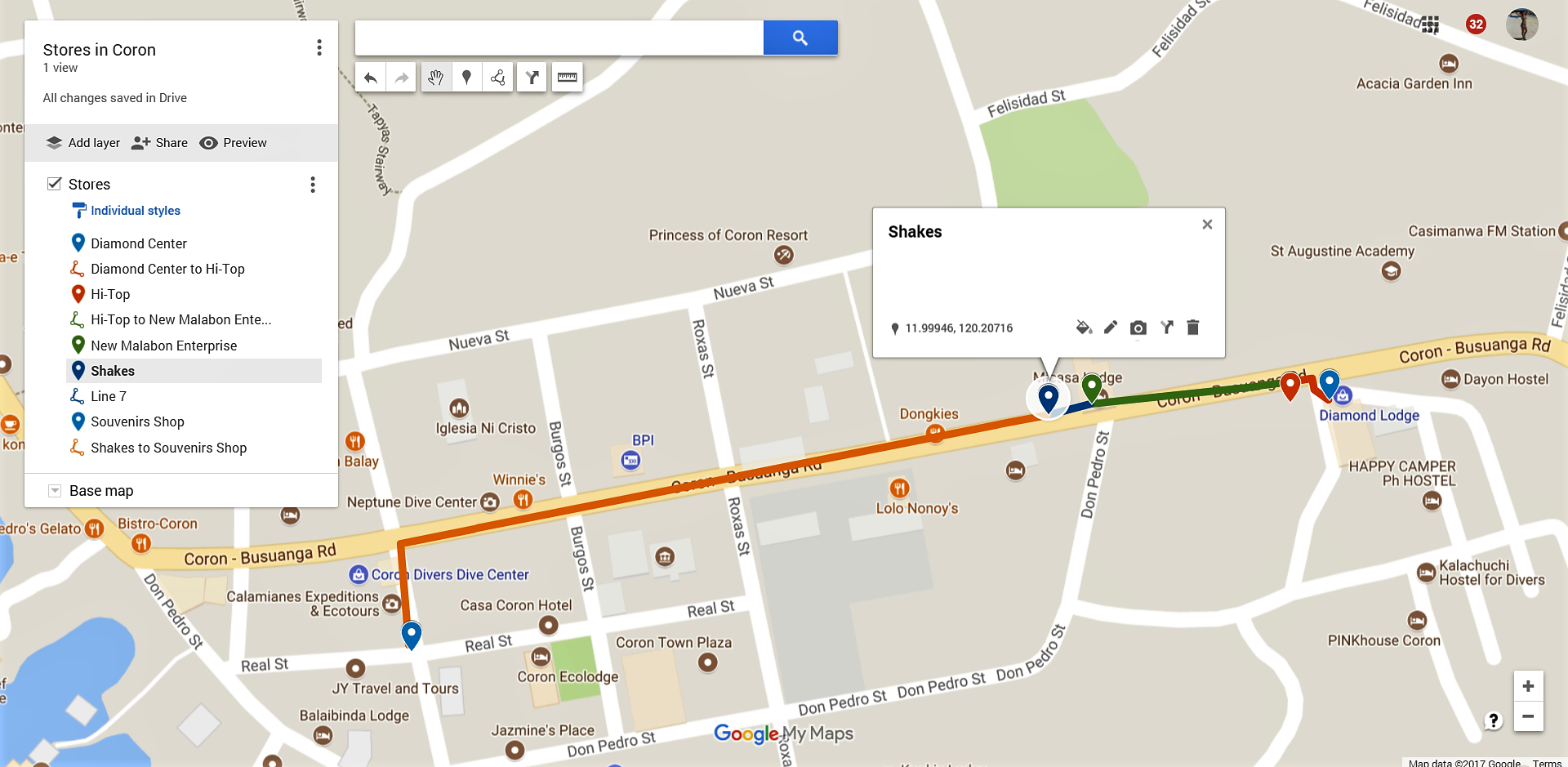Select the draw a line tool
This screenshot has height=767, width=1568.
pos(497,78)
